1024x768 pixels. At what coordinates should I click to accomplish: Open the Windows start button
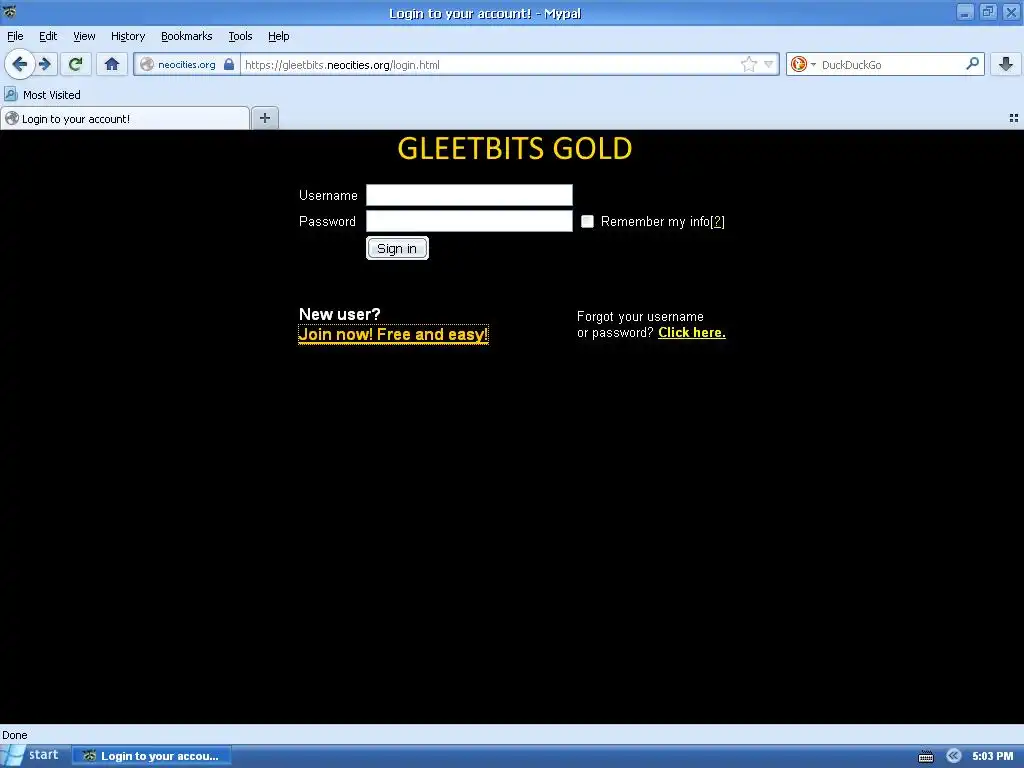(x=31, y=755)
